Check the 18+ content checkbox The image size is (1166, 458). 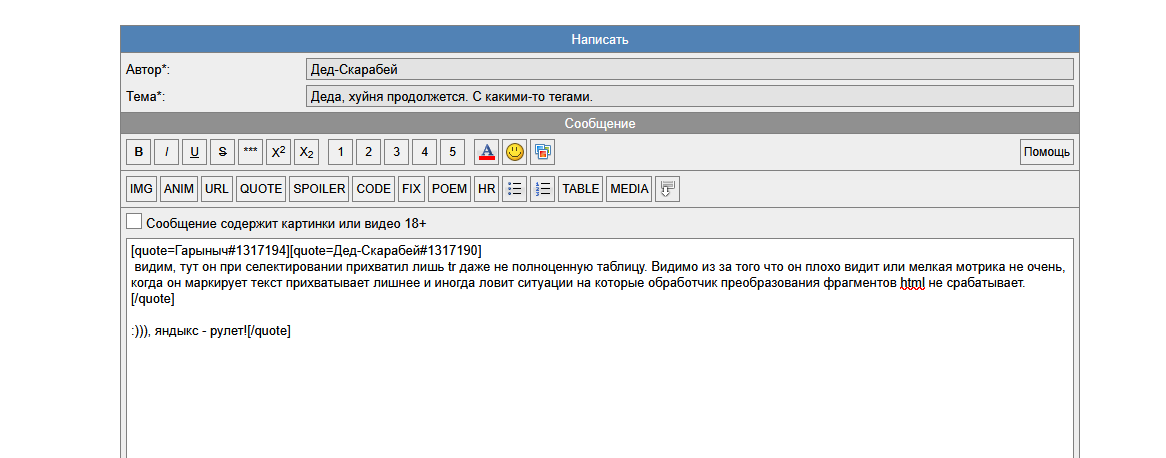(x=134, y=222)
